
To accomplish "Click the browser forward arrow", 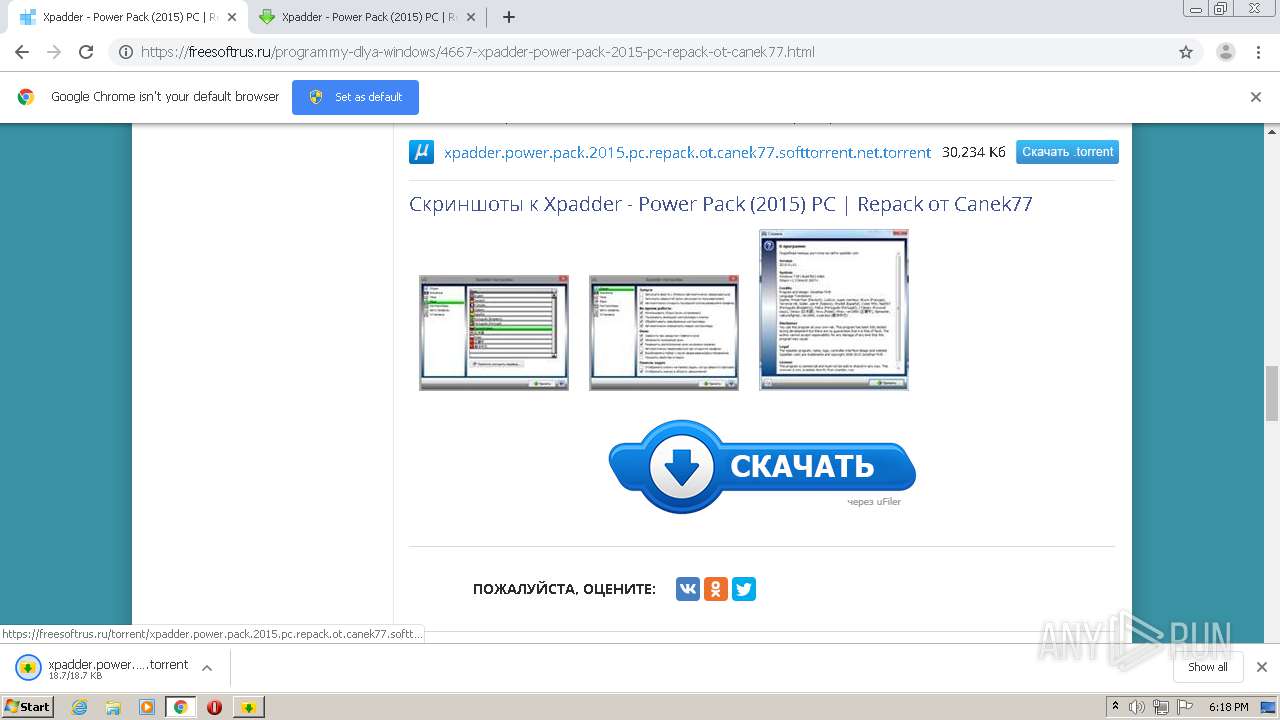I will pyautogui.click(x=54, y=52).
